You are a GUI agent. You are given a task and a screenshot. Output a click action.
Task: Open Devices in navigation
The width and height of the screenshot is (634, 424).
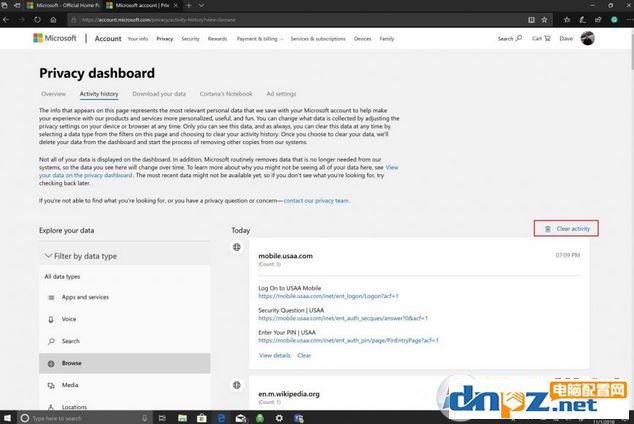point(362,39)
